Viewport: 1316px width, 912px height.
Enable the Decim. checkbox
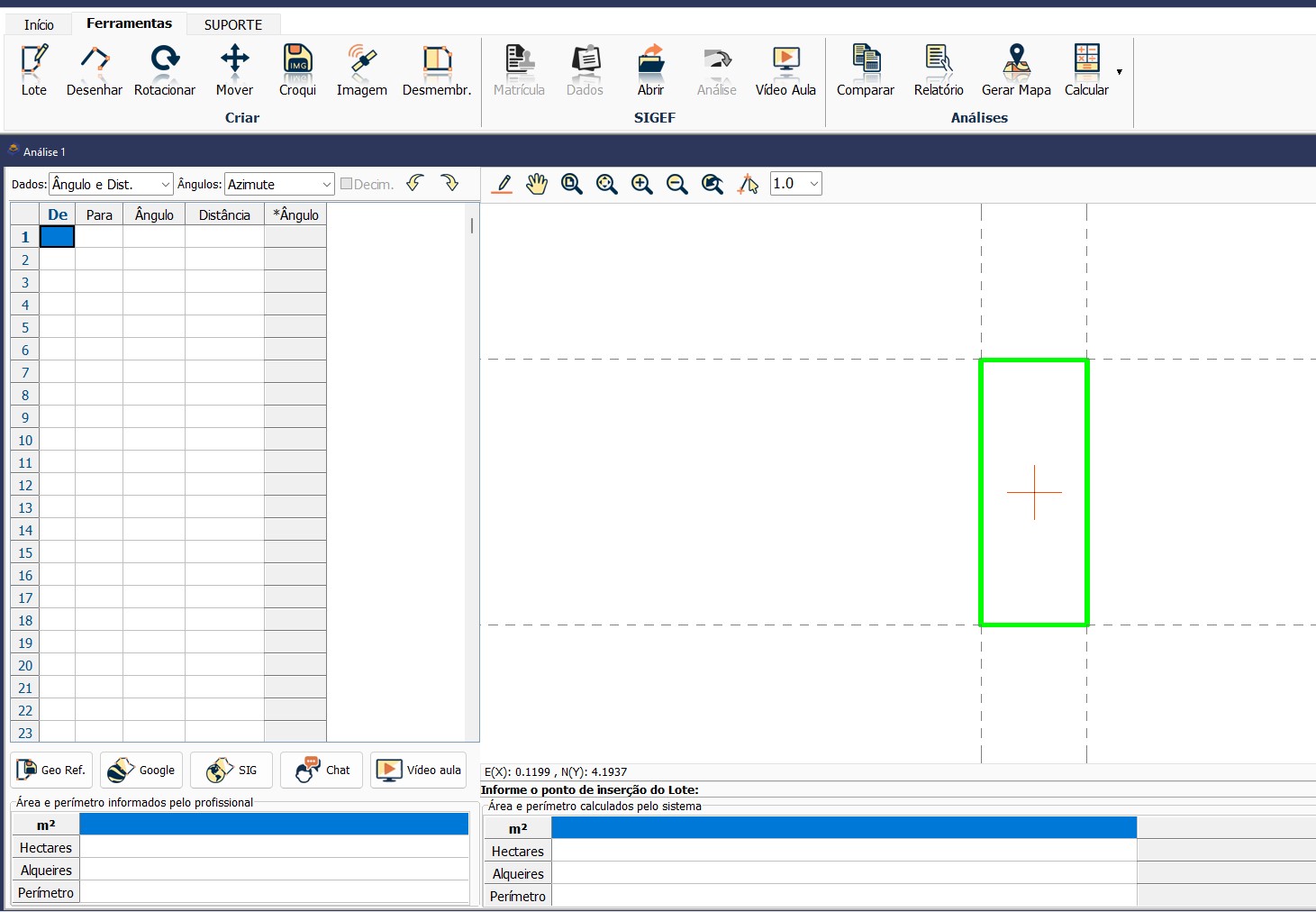pos(346,183)
